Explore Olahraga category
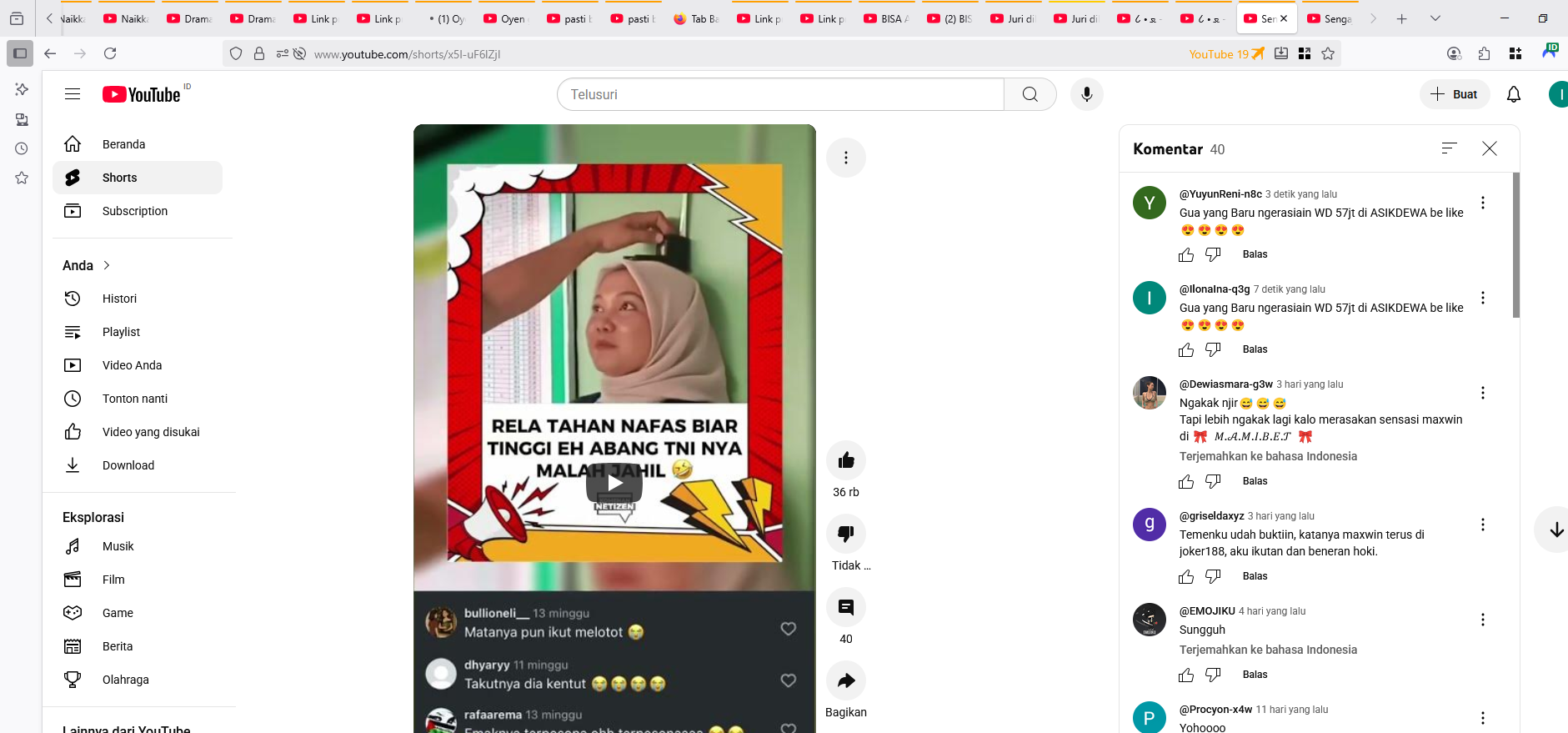Viewport: 1568px width, 733px height. [x=138, y=680]
